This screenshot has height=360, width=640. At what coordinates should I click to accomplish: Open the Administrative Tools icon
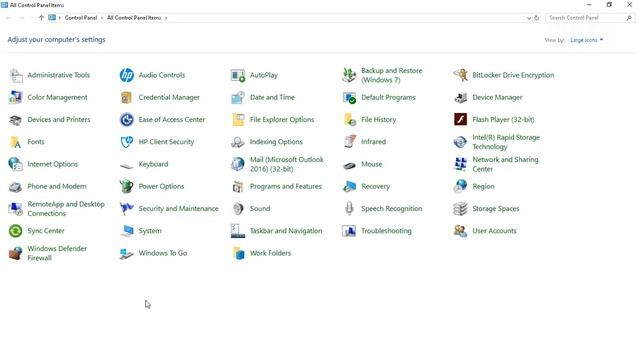[16, 76]
